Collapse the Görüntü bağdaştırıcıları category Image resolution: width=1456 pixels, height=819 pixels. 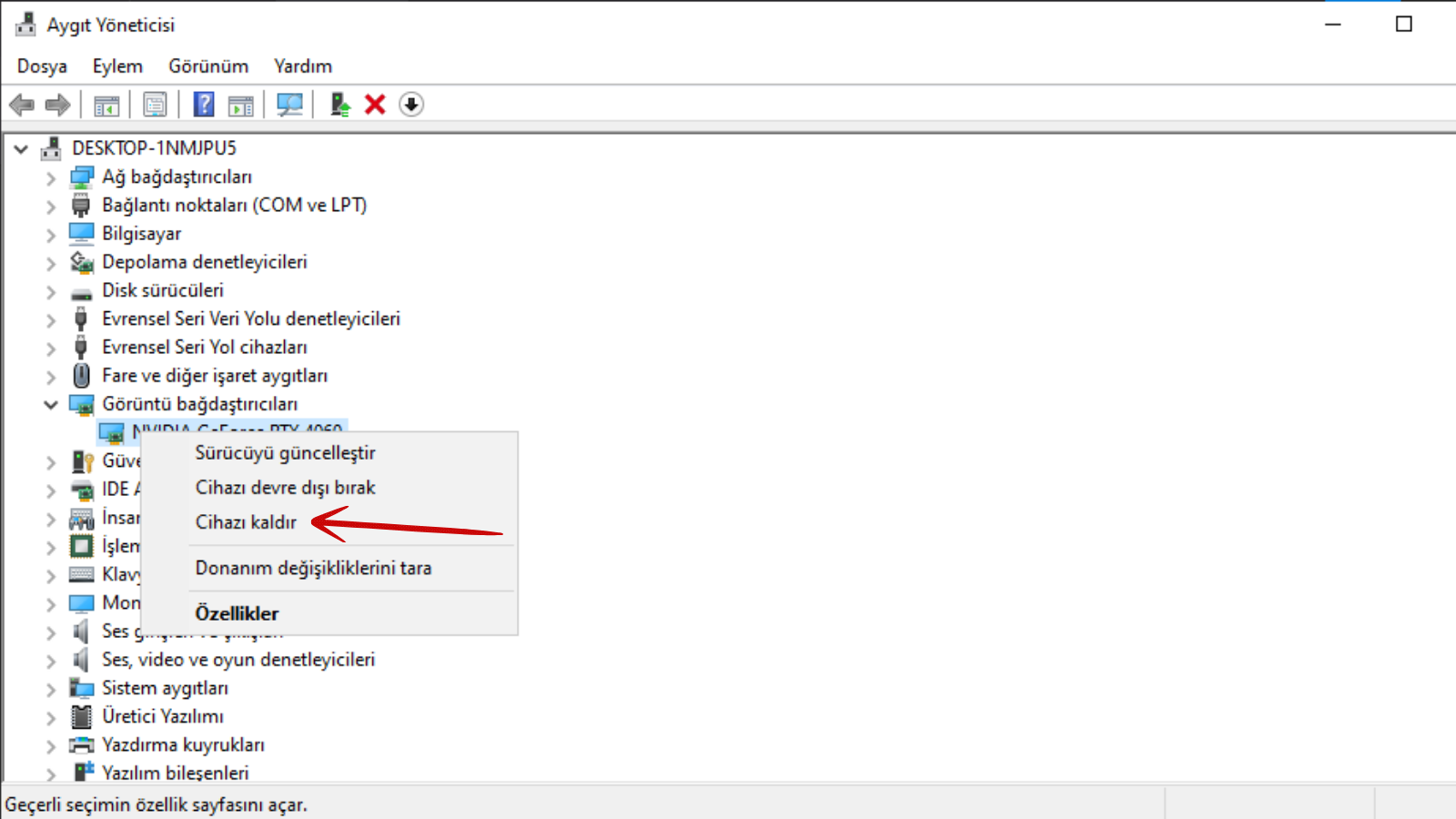pos(51,405)
